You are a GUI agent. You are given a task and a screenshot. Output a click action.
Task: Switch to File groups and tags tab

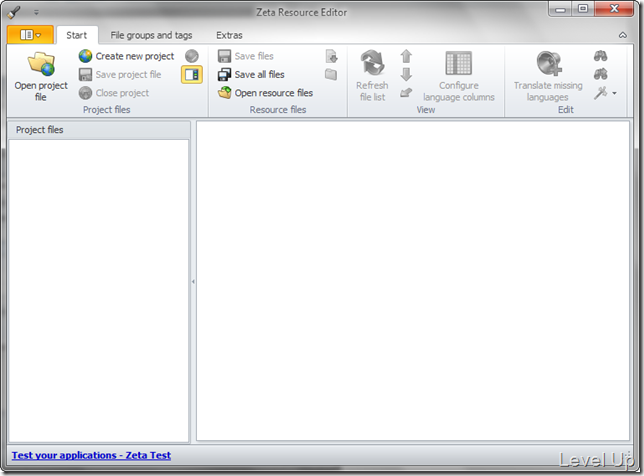151,35
